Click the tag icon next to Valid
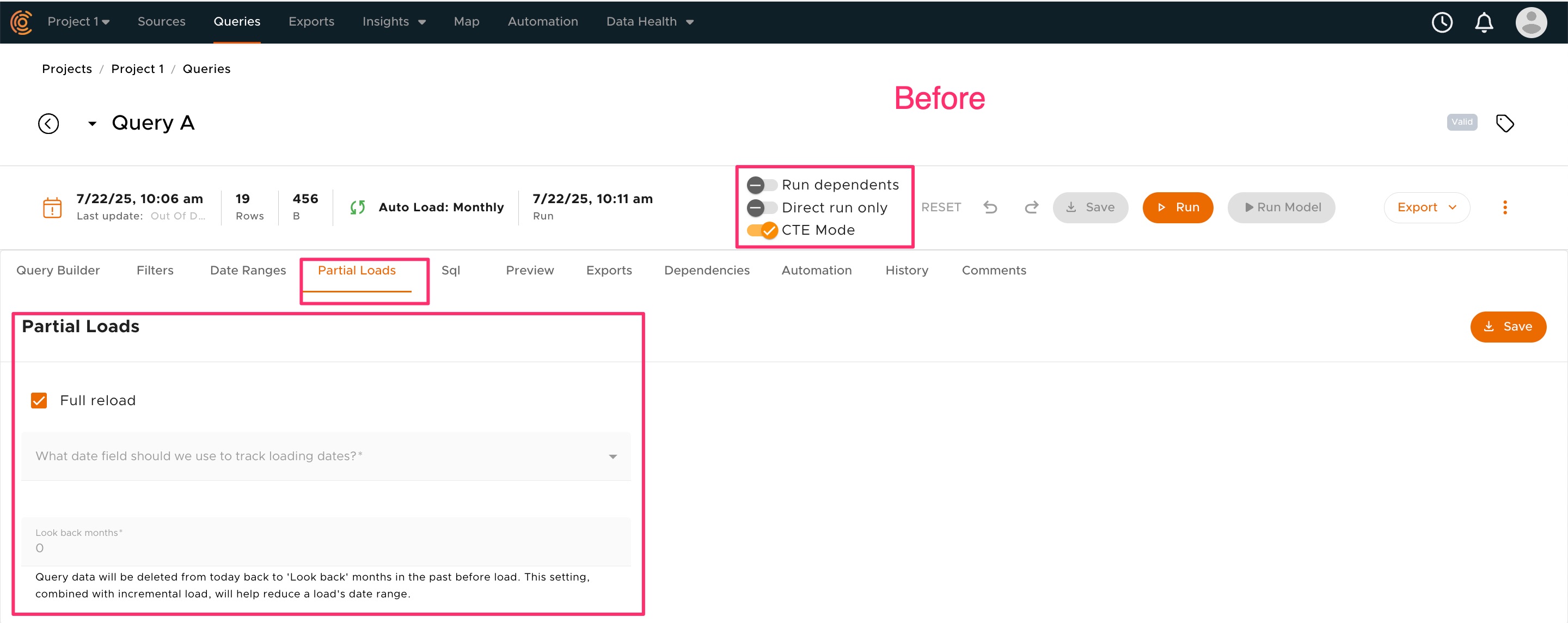Image resolution: width=1568 pixels, height=623 pixels. [x=1504, y=123]
